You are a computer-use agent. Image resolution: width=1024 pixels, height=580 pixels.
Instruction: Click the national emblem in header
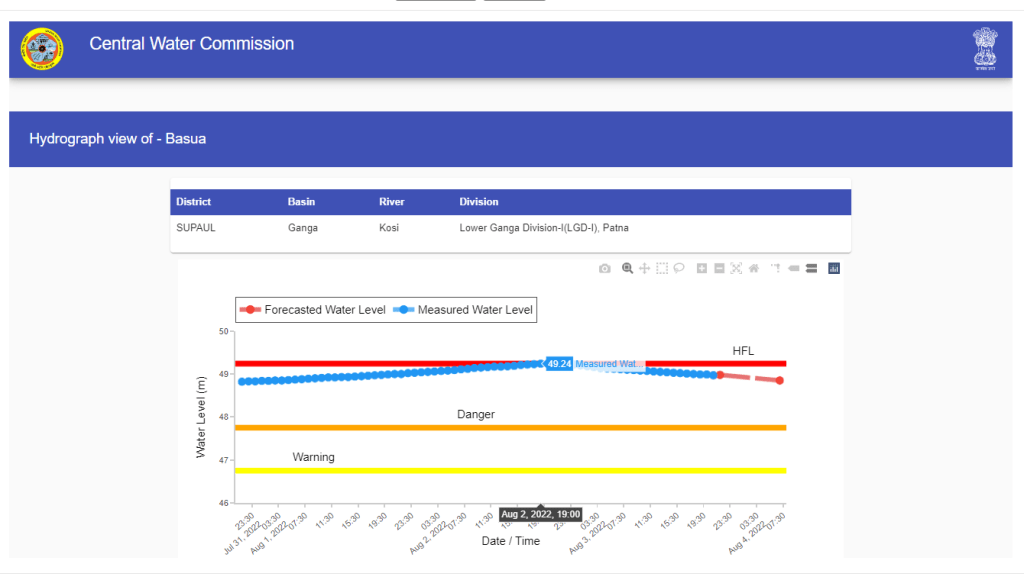pos(985,48)
